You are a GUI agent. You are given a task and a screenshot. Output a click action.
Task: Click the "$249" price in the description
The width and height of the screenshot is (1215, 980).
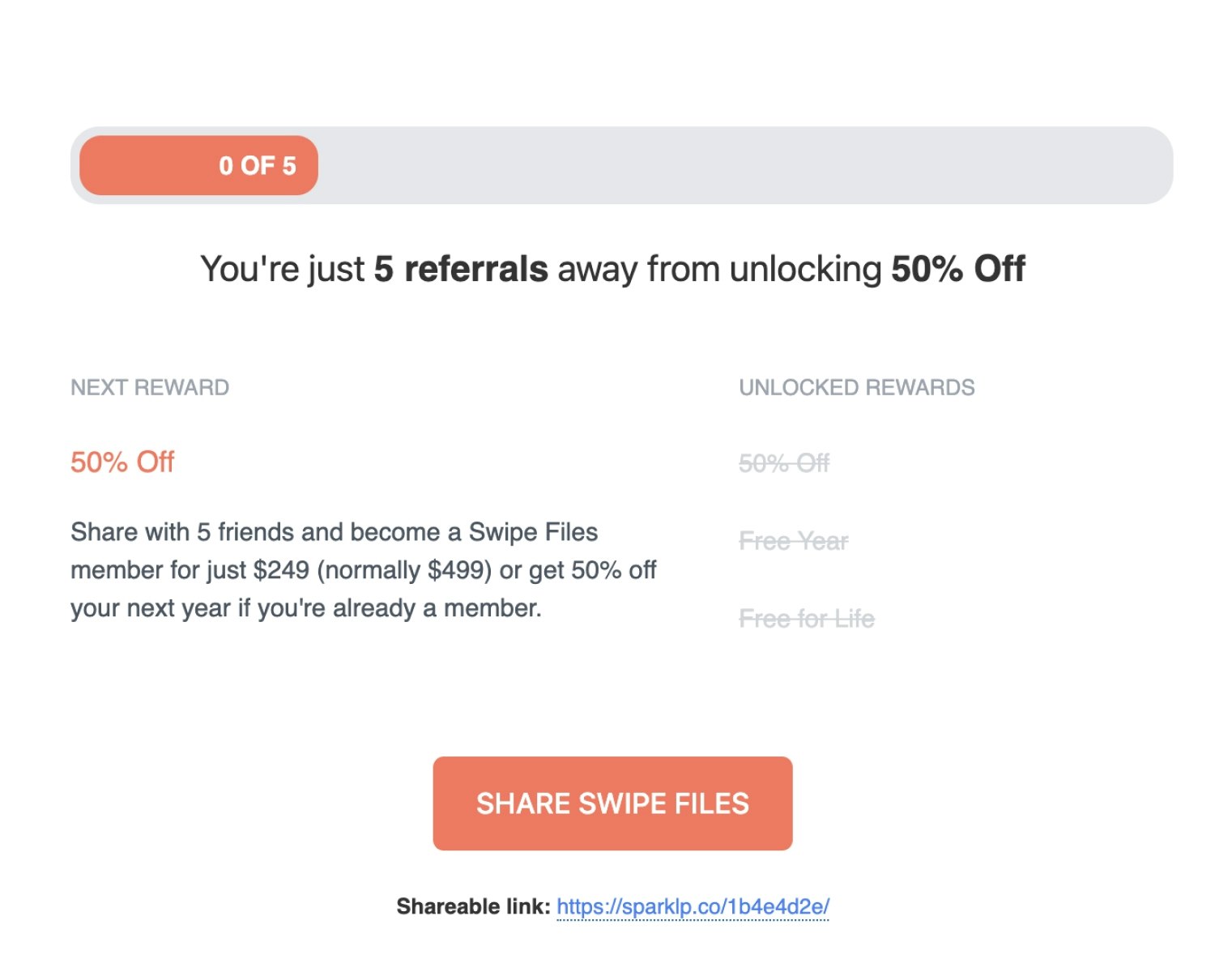pyautogui.click(x=281, y=570)
